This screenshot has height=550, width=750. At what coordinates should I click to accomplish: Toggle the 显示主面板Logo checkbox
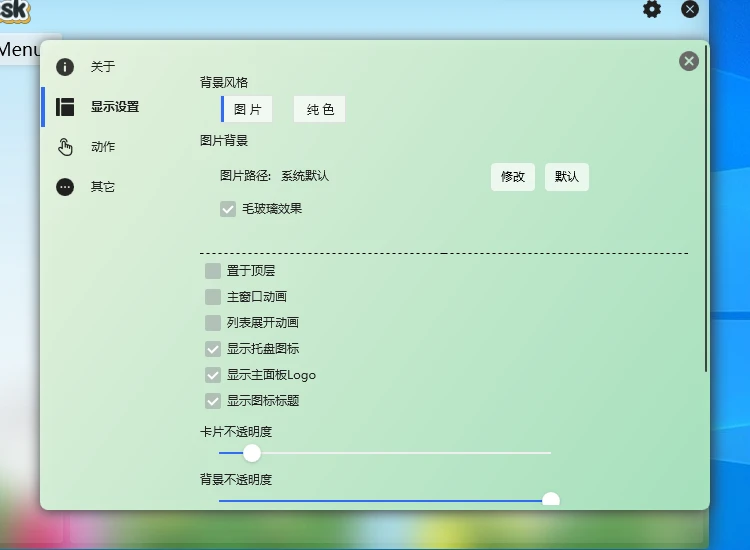(213, 375)
